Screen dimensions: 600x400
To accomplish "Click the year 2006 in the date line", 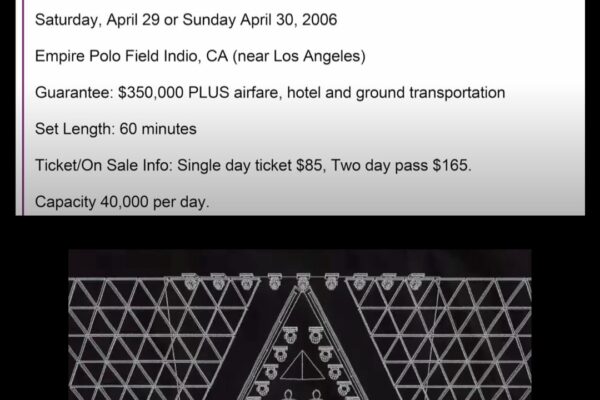I will tap(320, 20).
